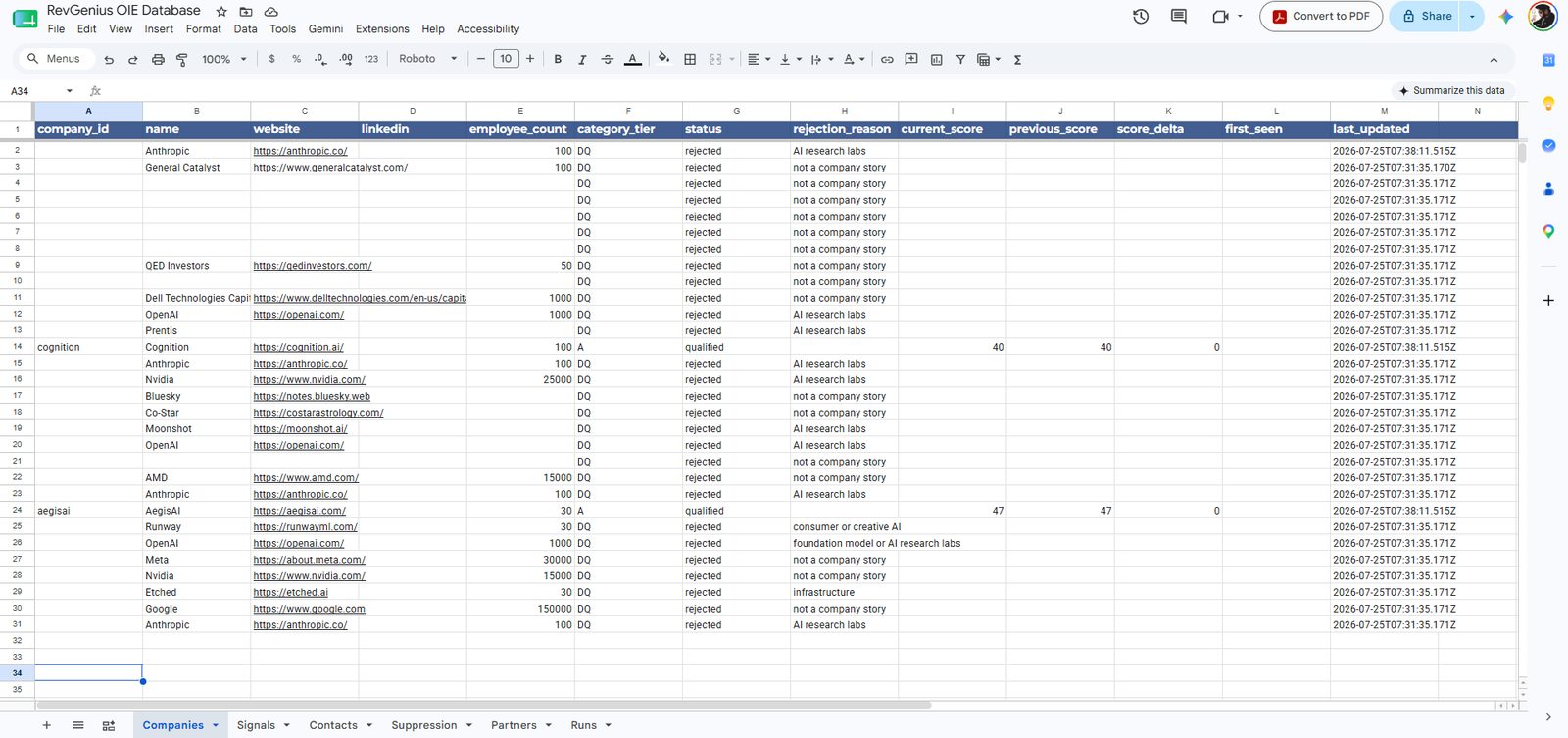Image resolution: width=1568 pixels, height=738 pixels.
Task: Open version history clock icon
Action: (x=1141, y=16)
